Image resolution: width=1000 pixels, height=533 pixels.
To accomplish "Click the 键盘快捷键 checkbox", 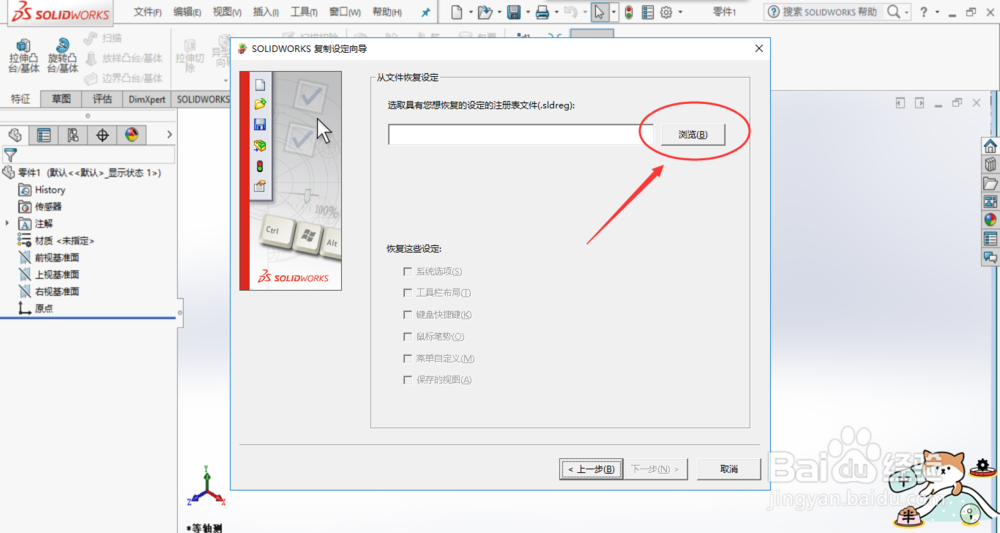I will pos(408,314).
